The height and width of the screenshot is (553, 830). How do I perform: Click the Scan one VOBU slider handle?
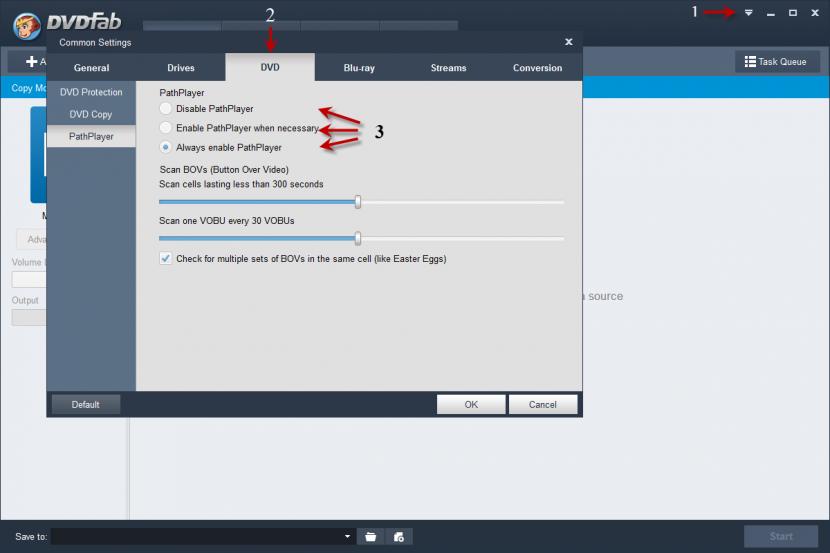[358, 238]
